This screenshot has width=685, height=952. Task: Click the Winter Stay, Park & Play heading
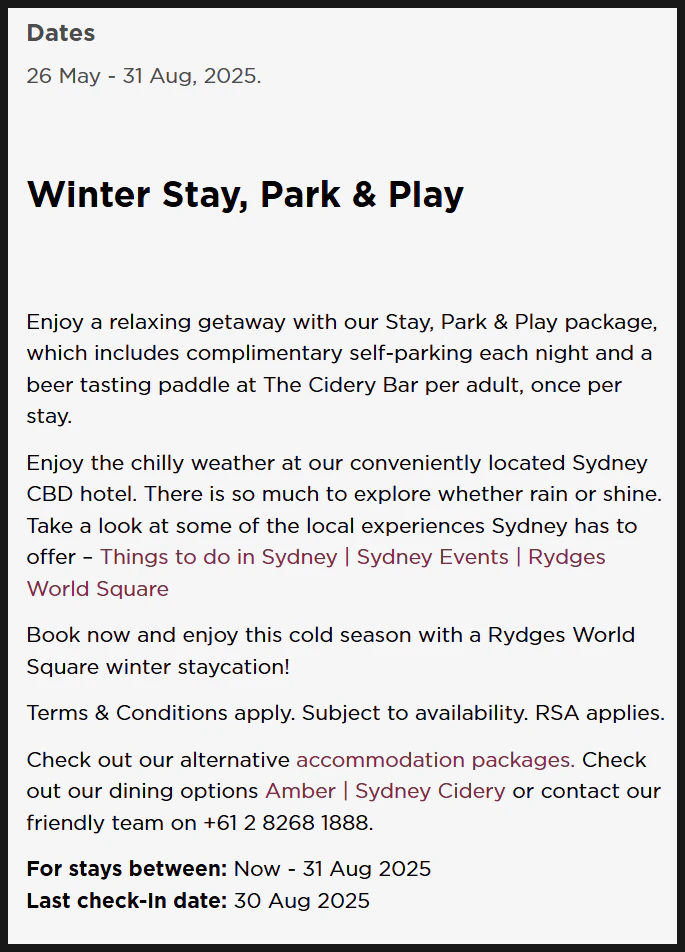(x=245, y=195)
